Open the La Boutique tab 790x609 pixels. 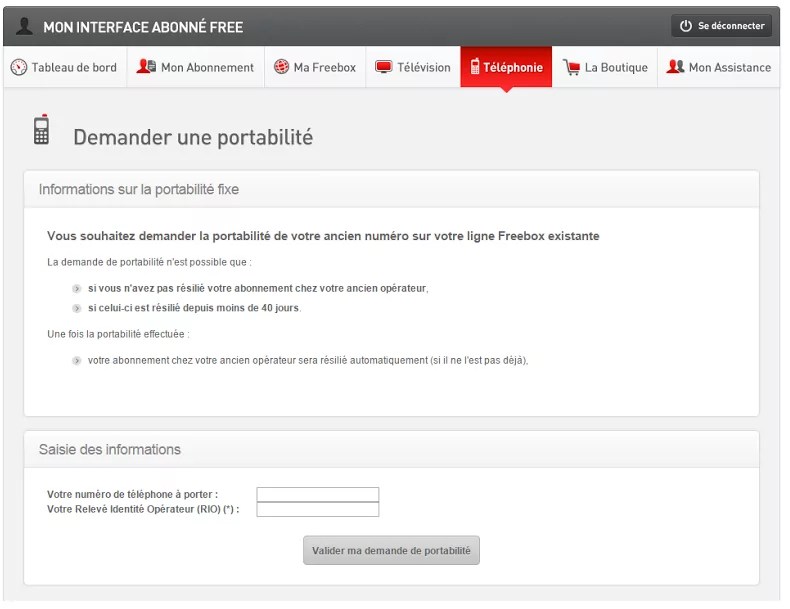point(605,67)
